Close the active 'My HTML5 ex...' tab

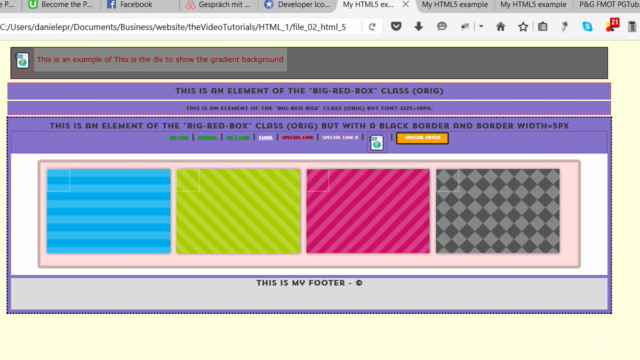tap(405, 4)
